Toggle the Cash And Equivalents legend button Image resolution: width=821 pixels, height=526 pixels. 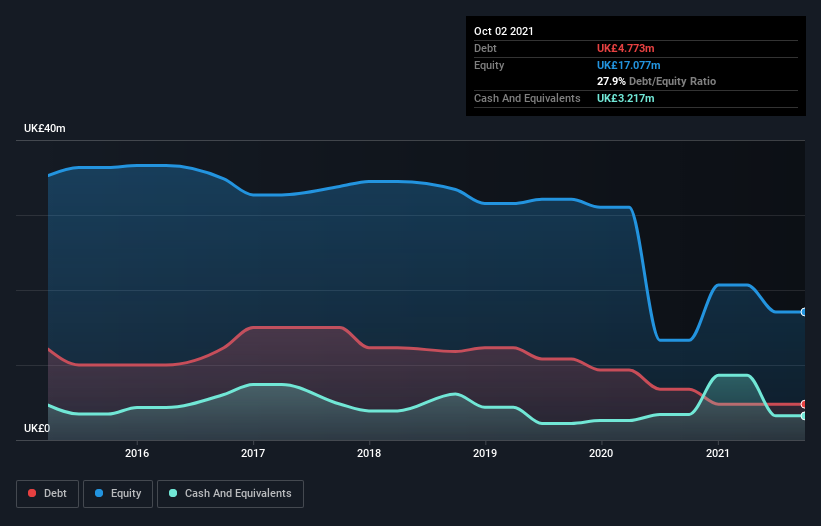(x=230, y=494)
